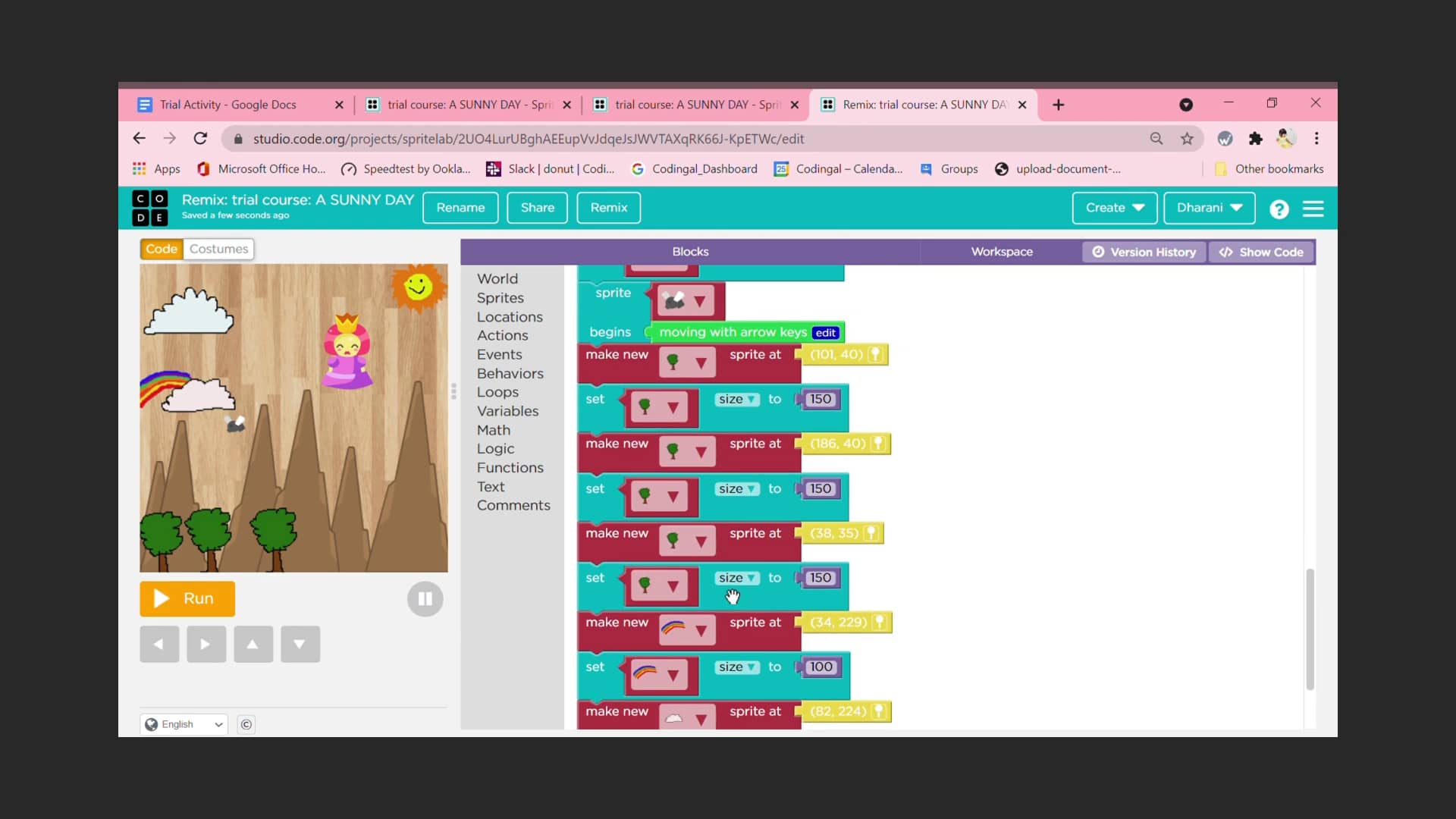Image resolution: width=1456 pixels, height=819 pixels.
Task: Open Version History in the workspace header
Action: (x=1144, y=252)
